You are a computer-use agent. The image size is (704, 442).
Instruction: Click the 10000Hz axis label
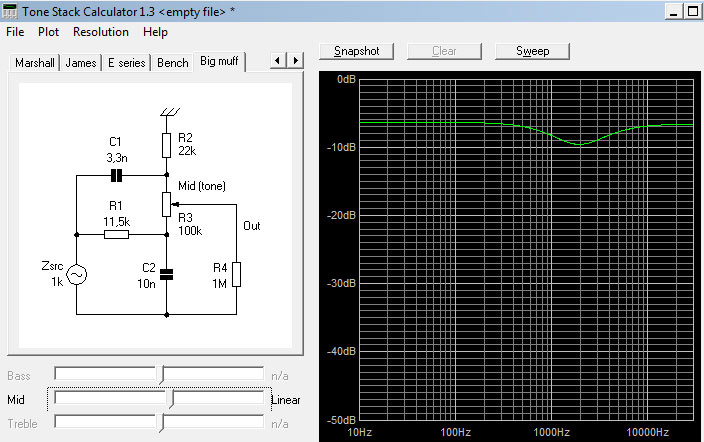[647, 433]
